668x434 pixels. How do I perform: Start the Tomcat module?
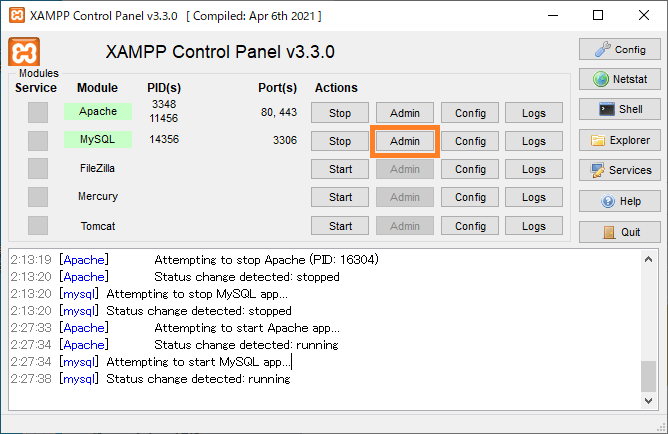tap(340, 226)
